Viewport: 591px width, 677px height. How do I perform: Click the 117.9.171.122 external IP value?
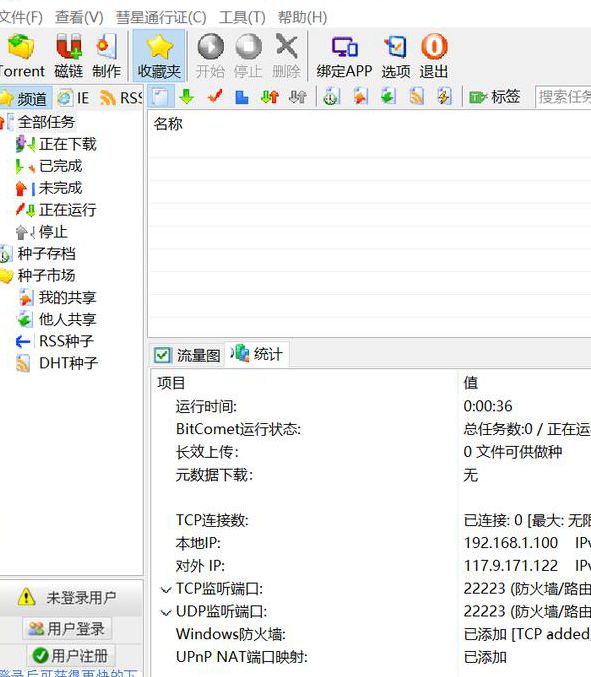pyautogui.click(x=511, y=566)
